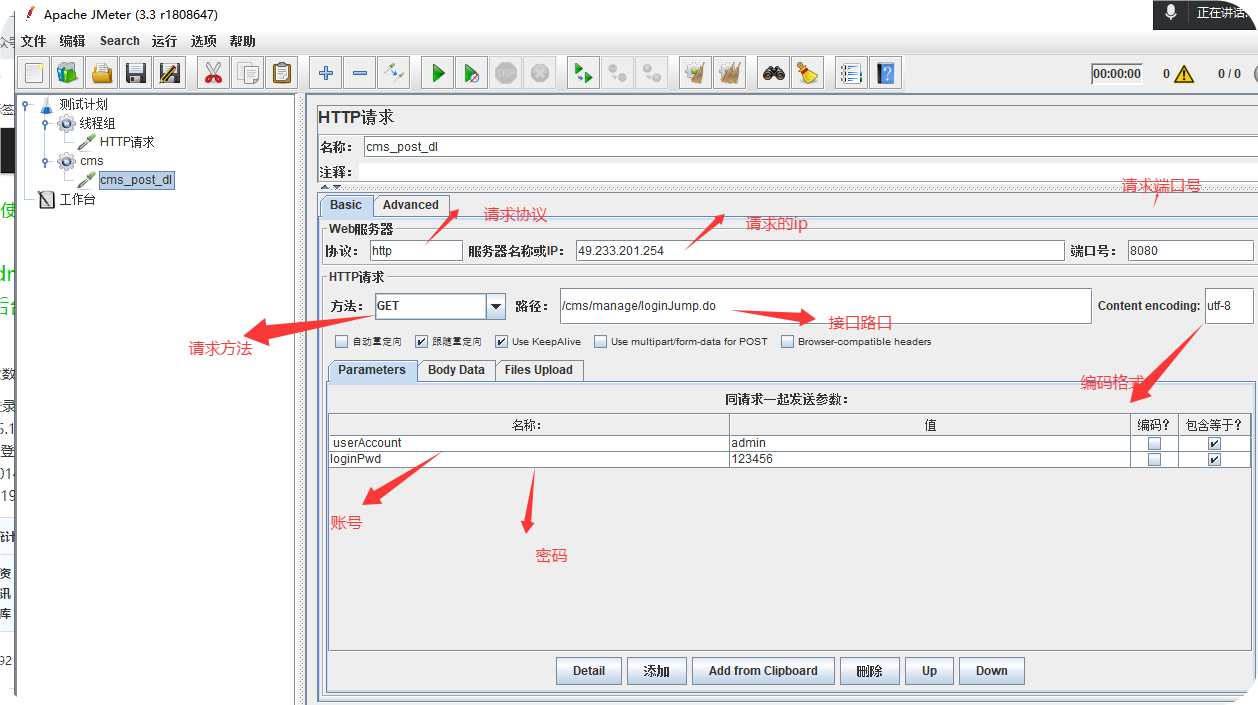The width and height of the screenshot is (1258, 705).
Task: Click the Down button
Action: coord(992,671)
